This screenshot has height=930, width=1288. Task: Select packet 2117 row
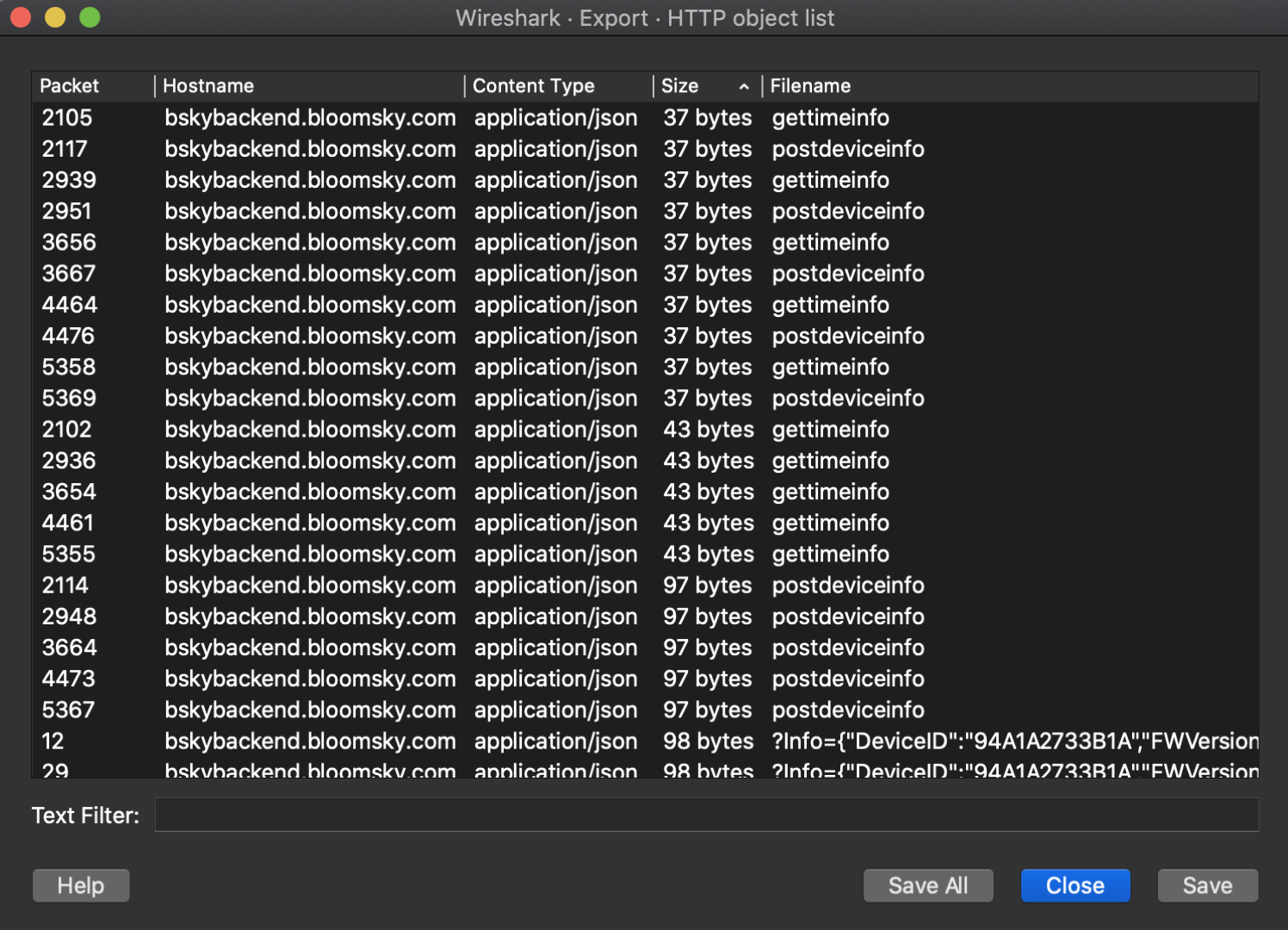pyautogui.click(x=645, y=149)
